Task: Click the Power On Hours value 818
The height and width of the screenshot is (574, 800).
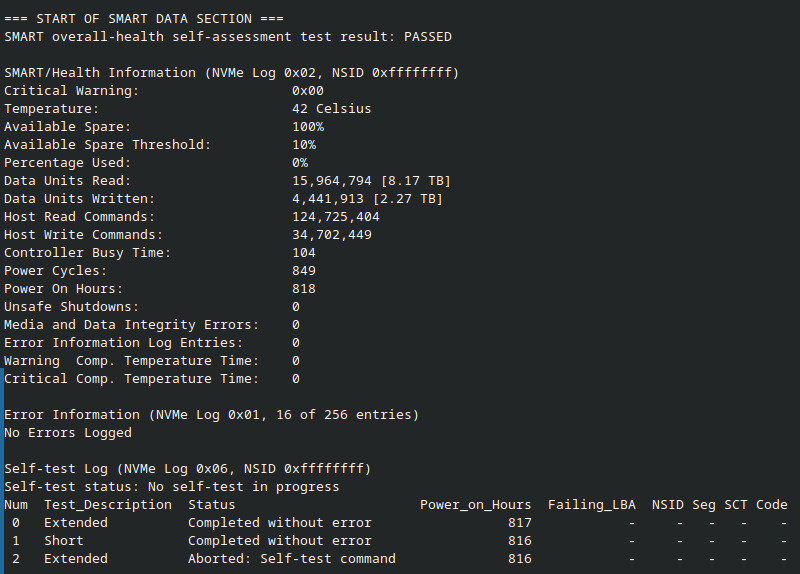Action: (x=304, y=289)
